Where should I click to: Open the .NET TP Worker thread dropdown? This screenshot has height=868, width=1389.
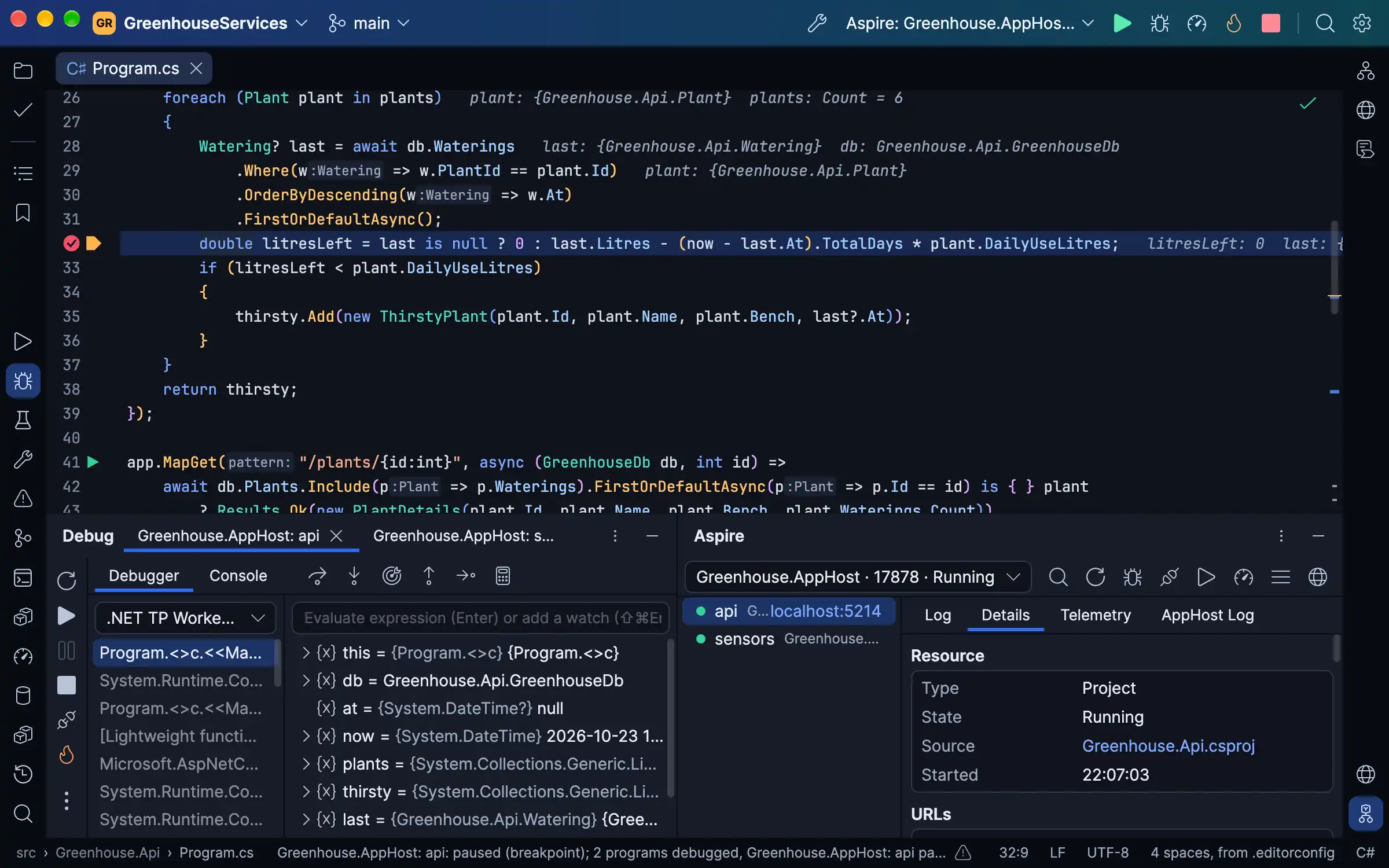pyautogui.click(x=185, y=618)
